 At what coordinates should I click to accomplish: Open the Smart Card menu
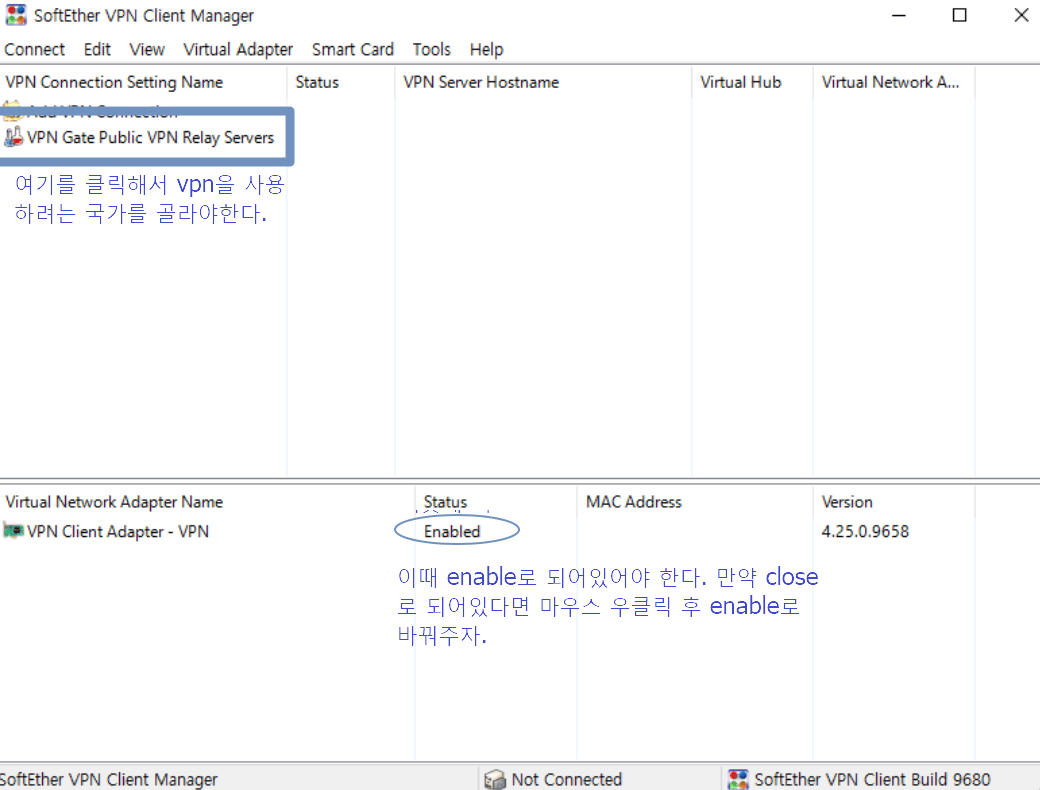point(353,50)
